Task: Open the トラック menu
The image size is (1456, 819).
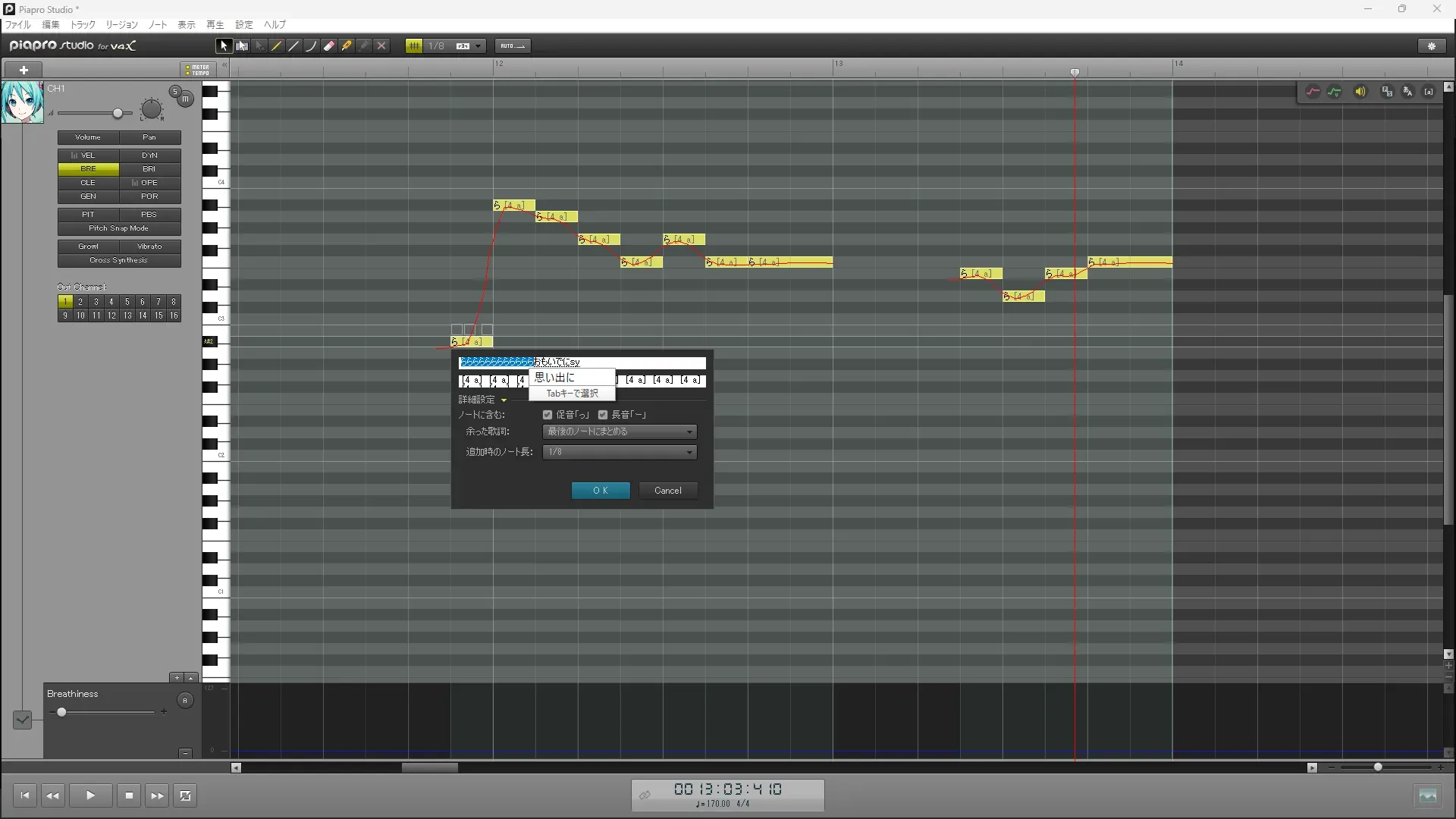Action: pos(83,25)
